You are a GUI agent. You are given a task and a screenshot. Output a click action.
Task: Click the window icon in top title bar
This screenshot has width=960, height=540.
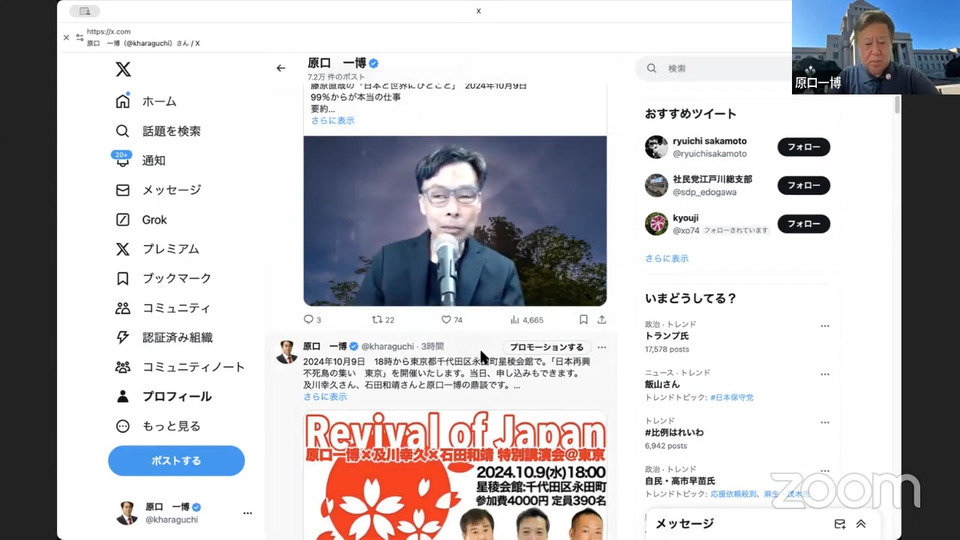84,11
